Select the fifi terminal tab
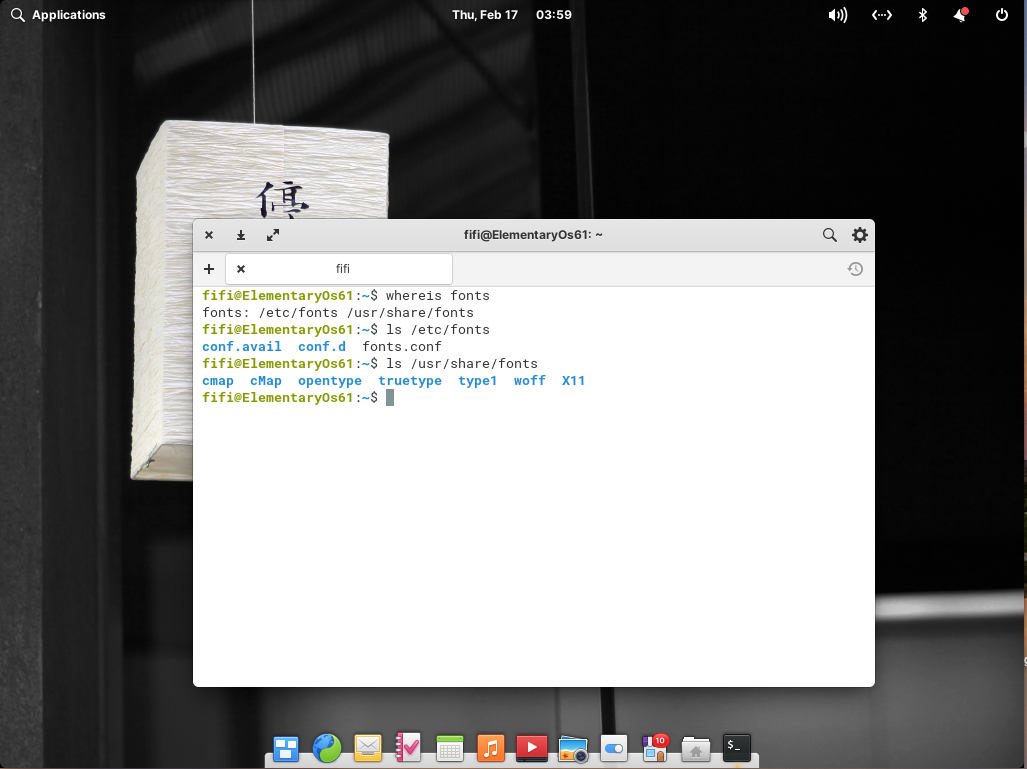Screen dimensions: 1027x769 coord(342,269)
